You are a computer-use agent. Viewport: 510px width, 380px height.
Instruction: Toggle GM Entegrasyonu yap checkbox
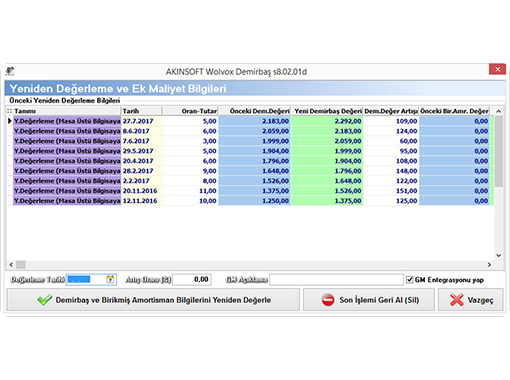tap(410, 280)
